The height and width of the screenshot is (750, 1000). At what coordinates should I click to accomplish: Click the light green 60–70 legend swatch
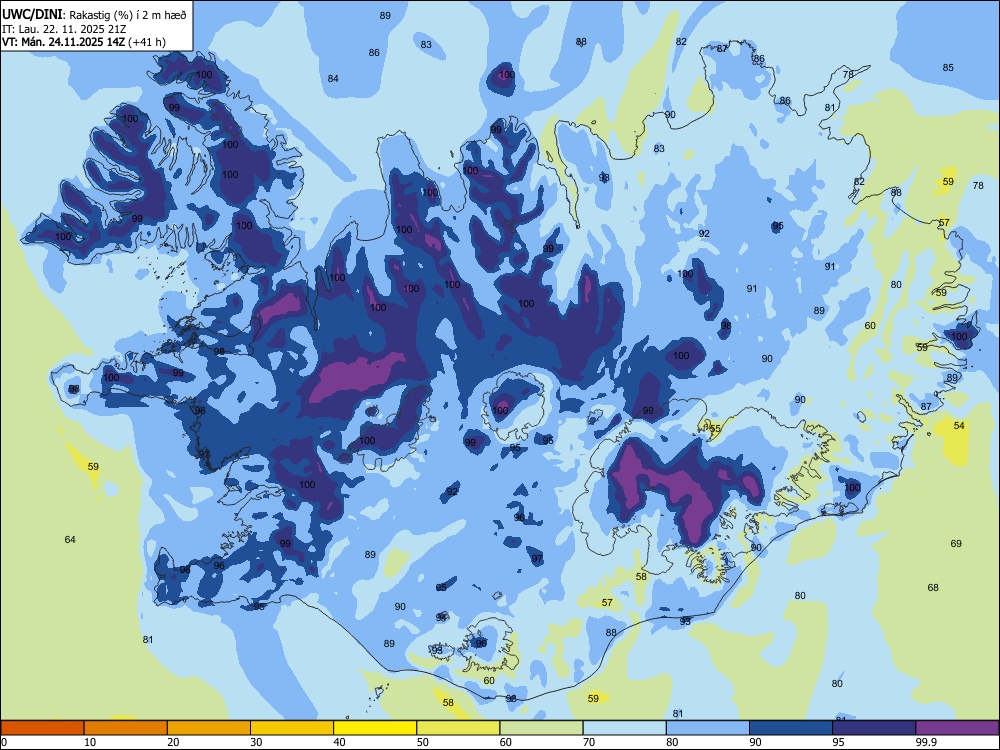(541, 728)
